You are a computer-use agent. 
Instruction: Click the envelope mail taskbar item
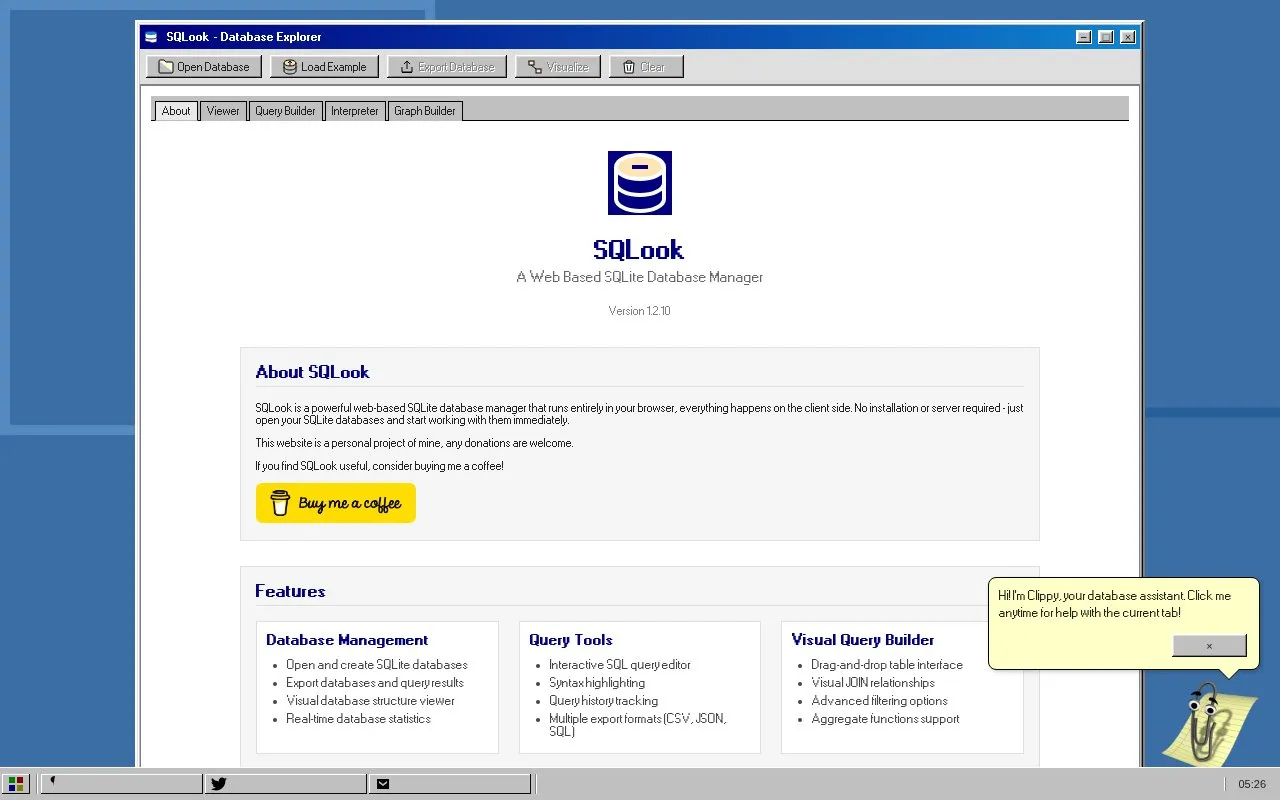point(449,784)
